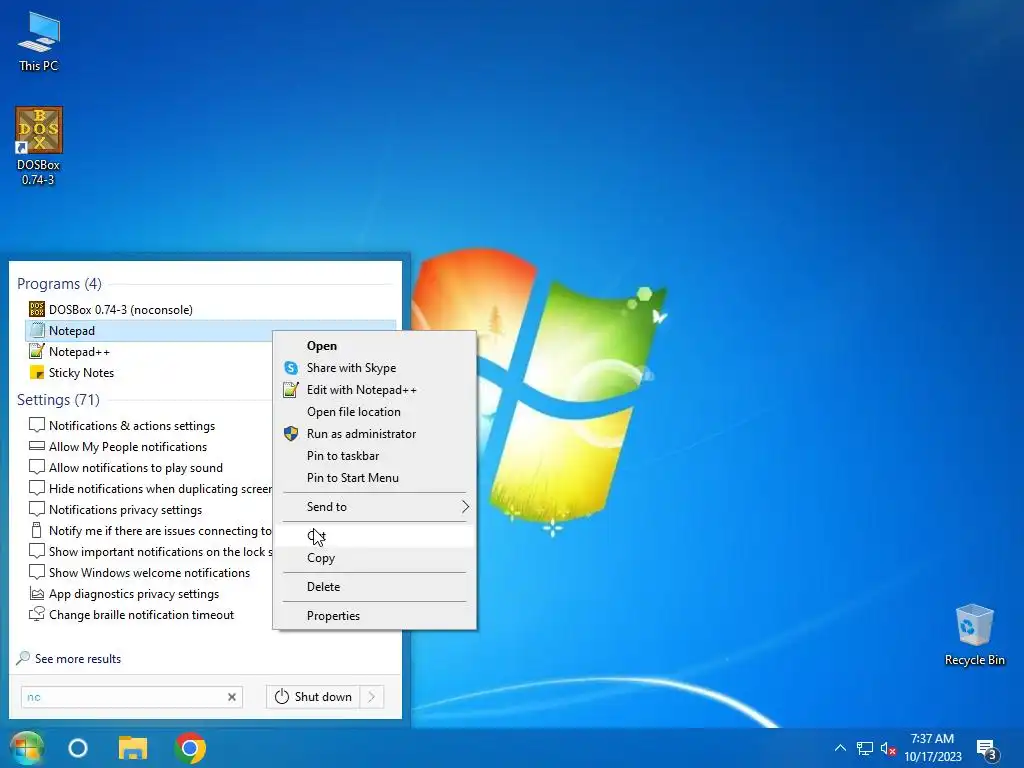Viewport: 1024px width, 768px height.
Task: Open Cortana circle icon in the taskbar
Action: (x=78, y=748)
